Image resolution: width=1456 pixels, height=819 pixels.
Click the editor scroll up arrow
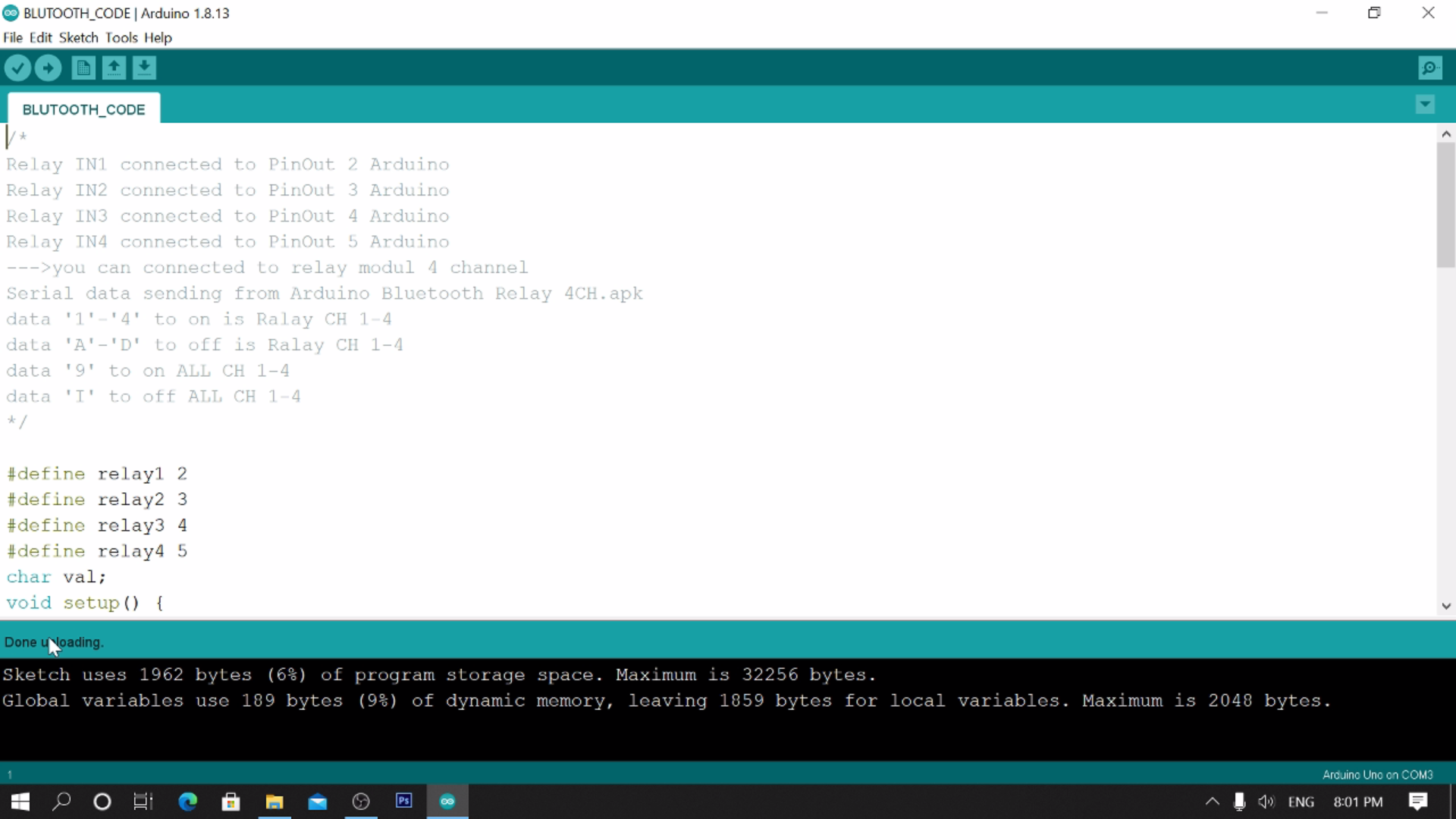click(1446, 133)
